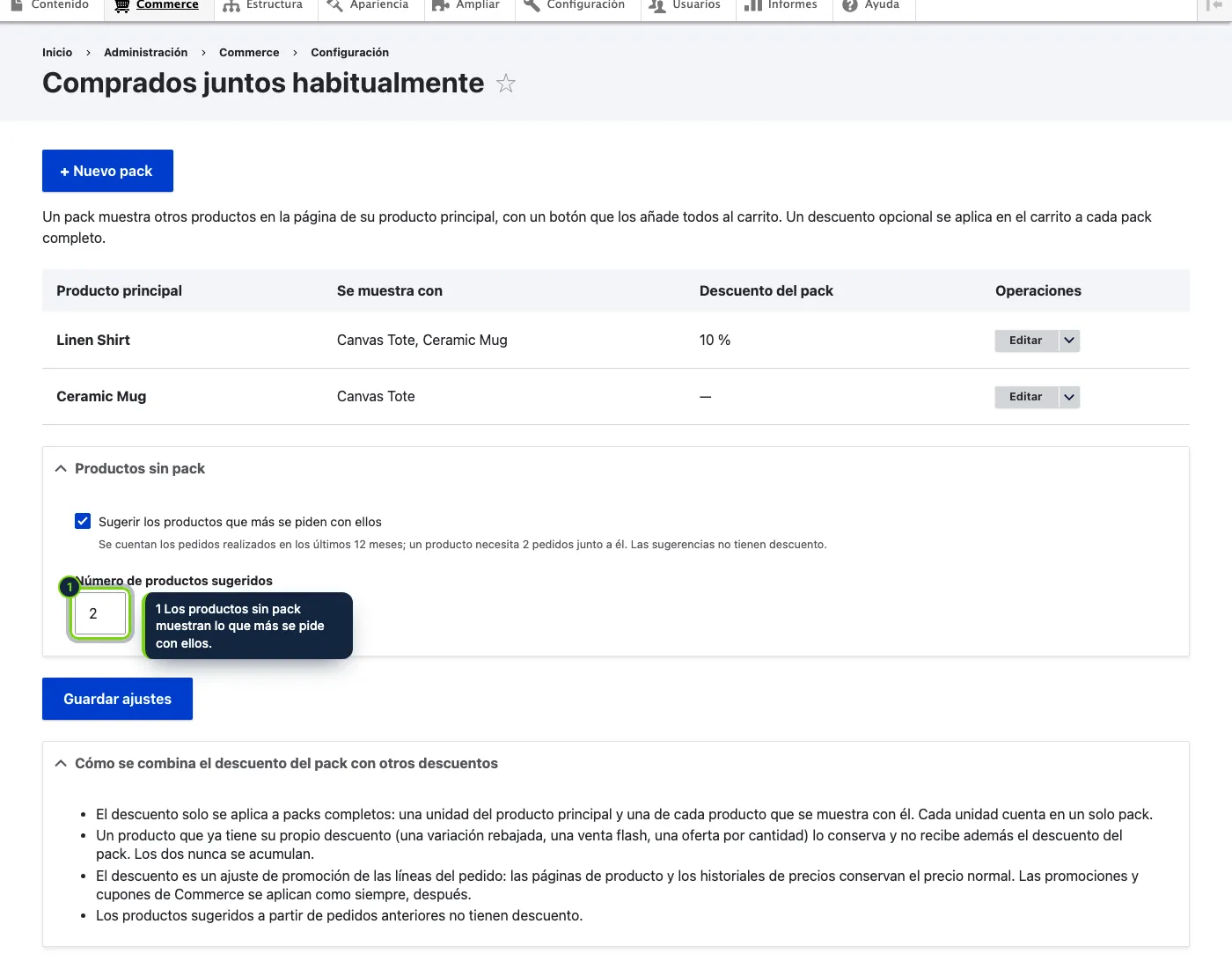1232x968 pixels.
Task: Go to Commerce breadcrumb link
Action: click(249, 53)
